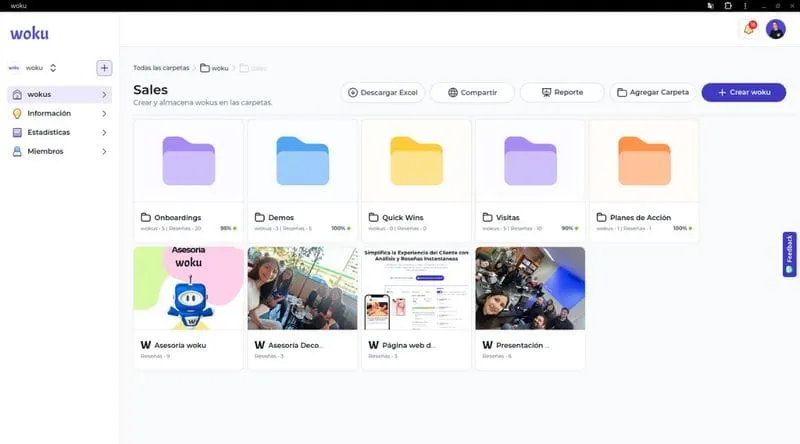The width and height of the screenshot is (800, 444).
Task: Click the W icon beside Asesoria woku
Action: 145,346
